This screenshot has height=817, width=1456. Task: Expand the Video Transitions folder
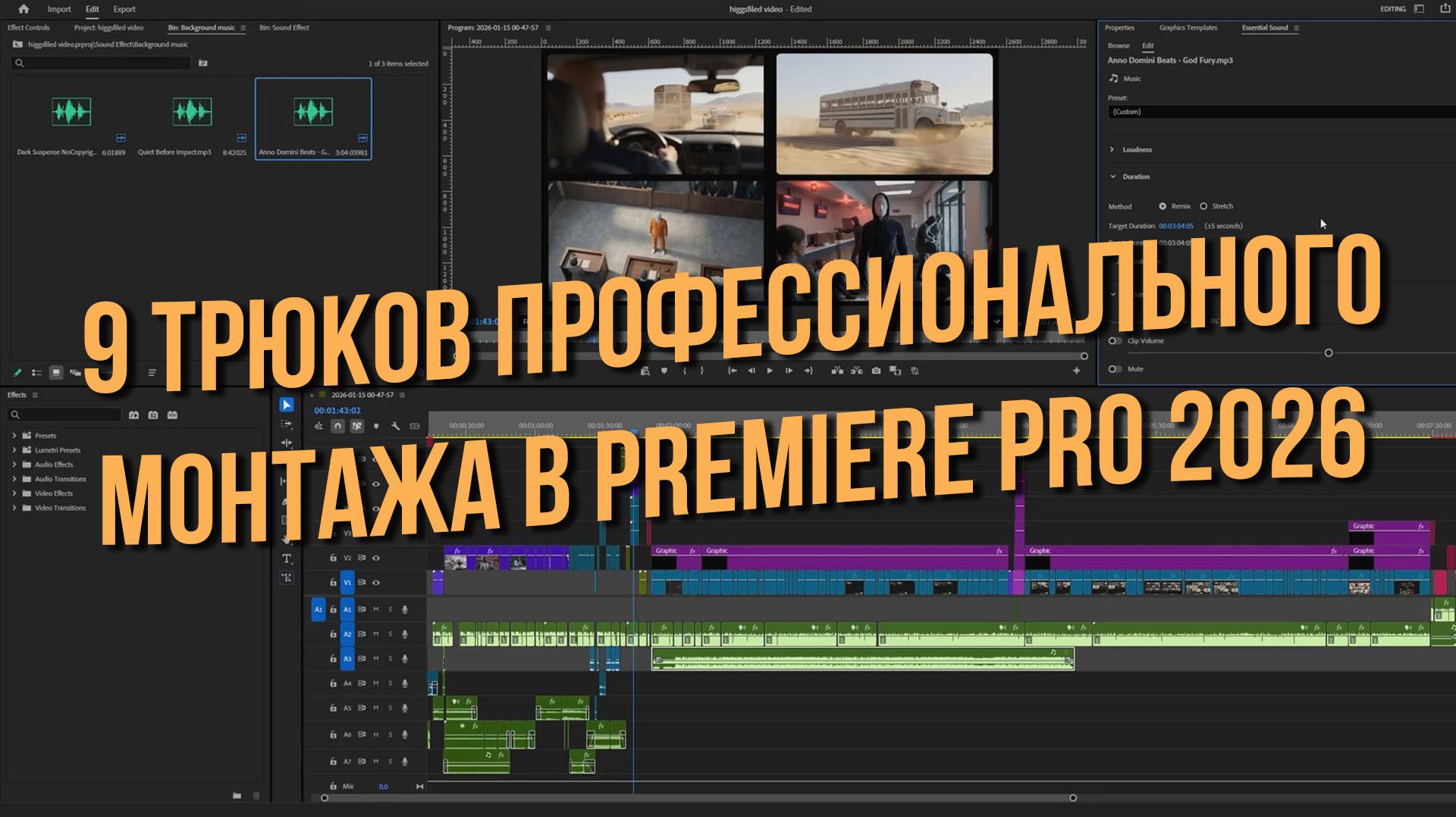[14, 508]
